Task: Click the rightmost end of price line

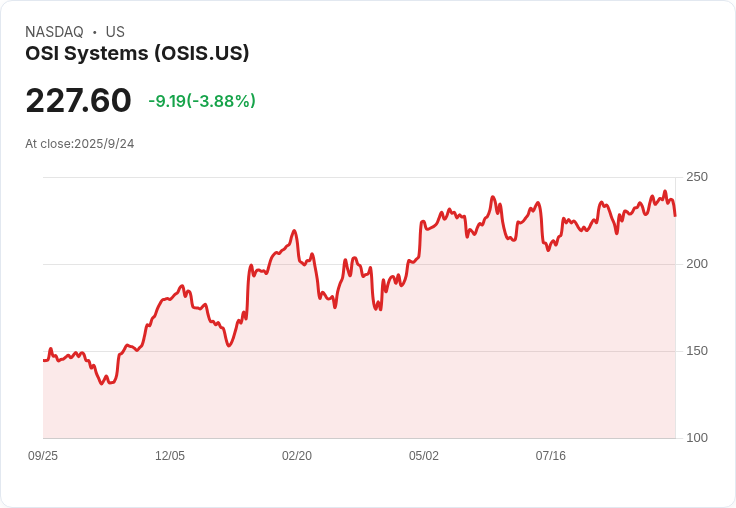Action: point(675,216)
